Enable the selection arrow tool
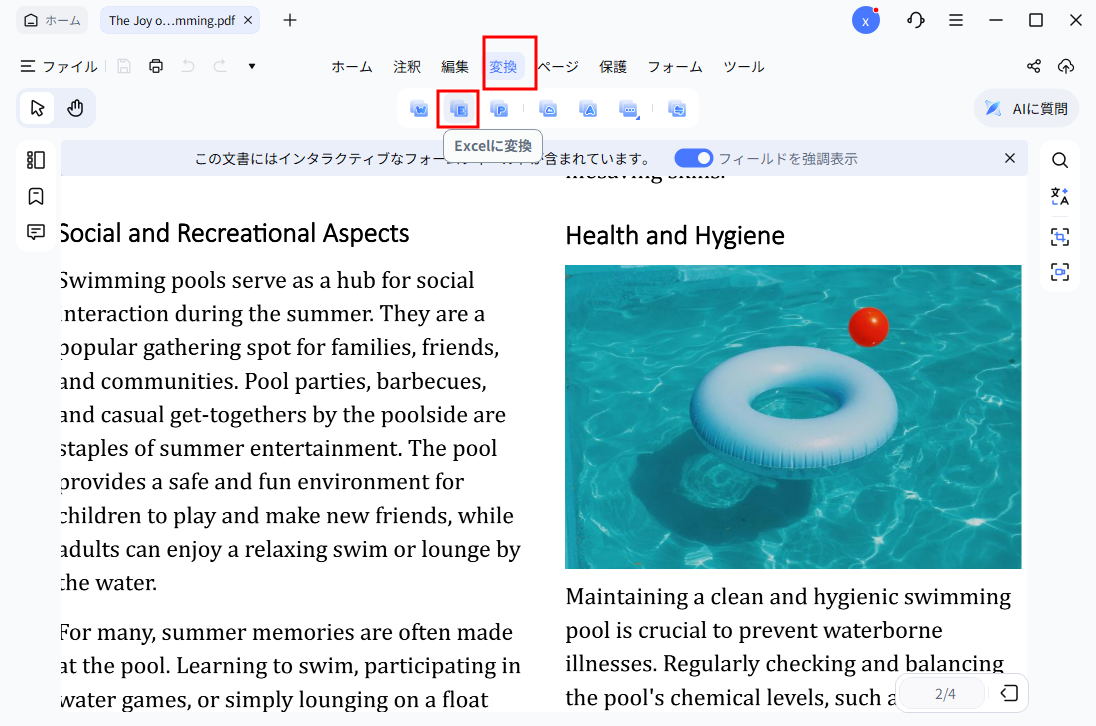The width and height of the screenshot is (1096, 726). click(37, 107)
